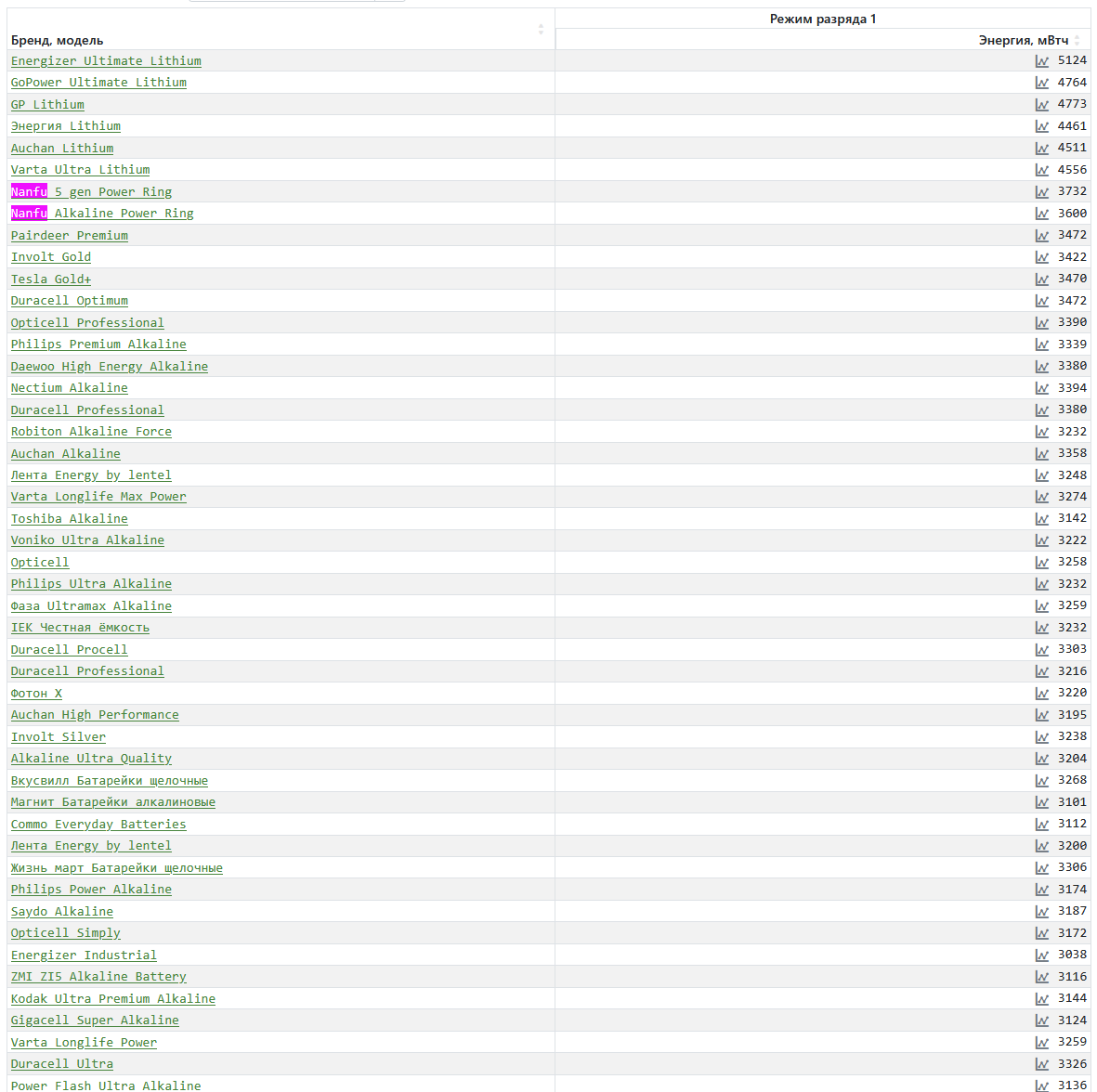The height and width of the screenshot is (1092, 1097).
Task: Open Varta Longlife Power link
Action: (x=84, y=1043)
